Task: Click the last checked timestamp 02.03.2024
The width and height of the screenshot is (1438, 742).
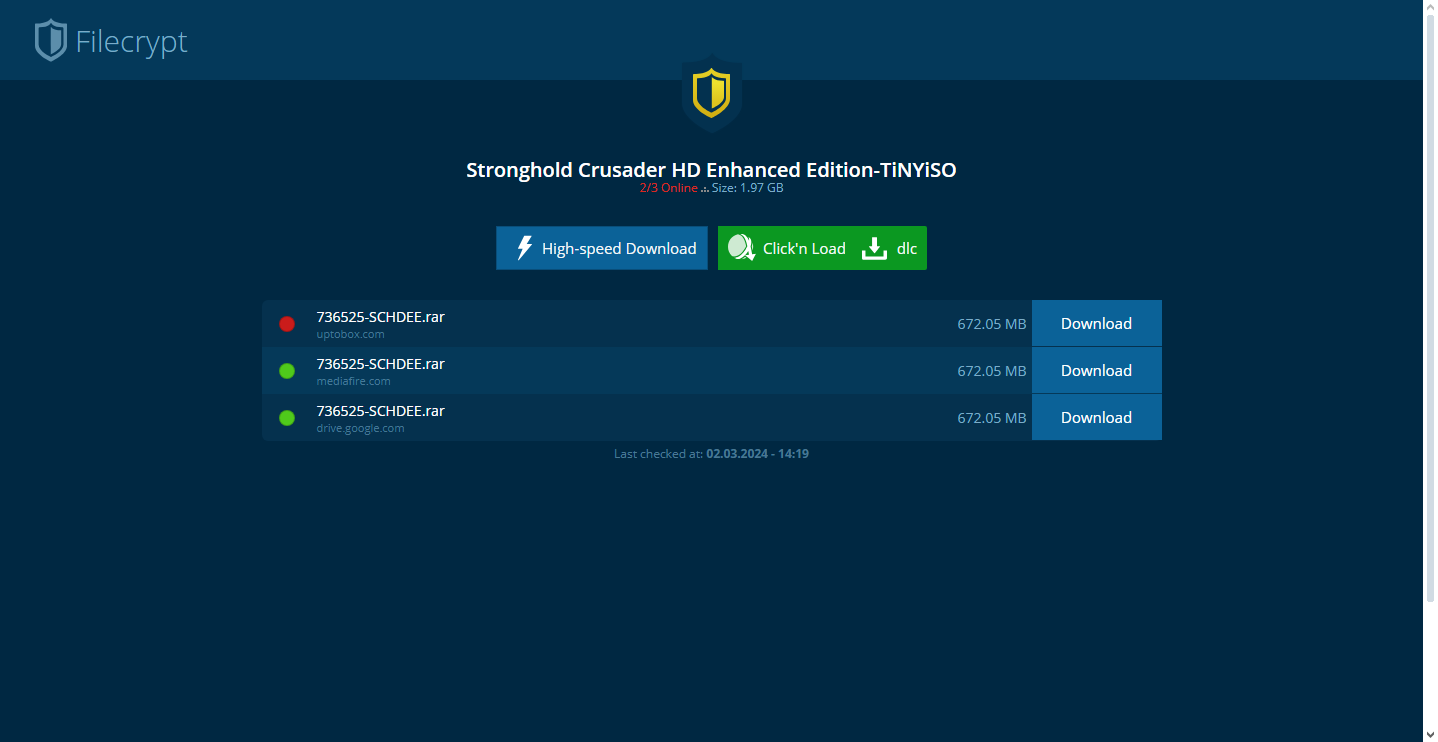Action: [738, 453]
